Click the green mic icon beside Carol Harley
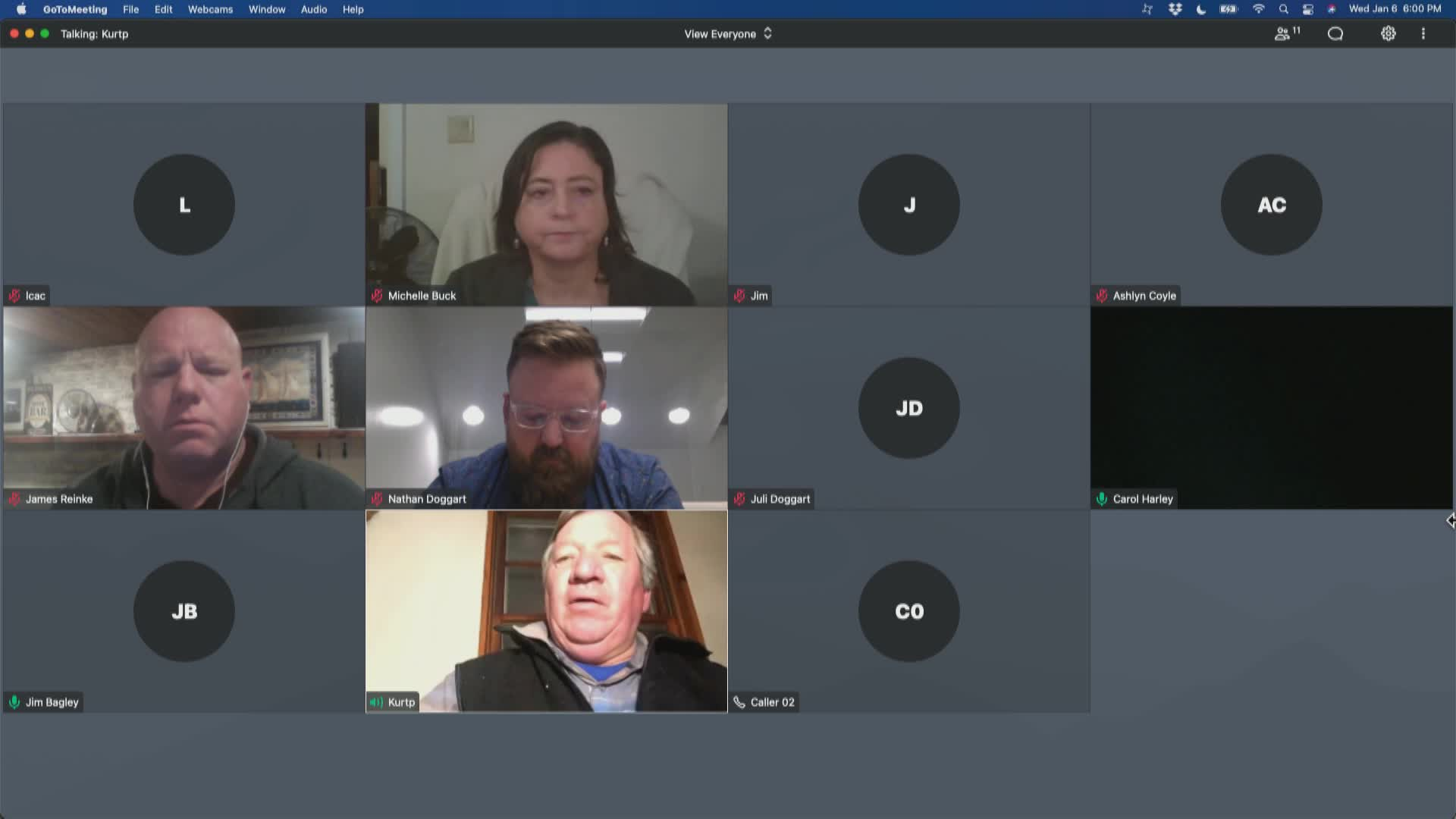Screen dimensions: 1456x819 pyautogui.click(x=1102, y=499)
